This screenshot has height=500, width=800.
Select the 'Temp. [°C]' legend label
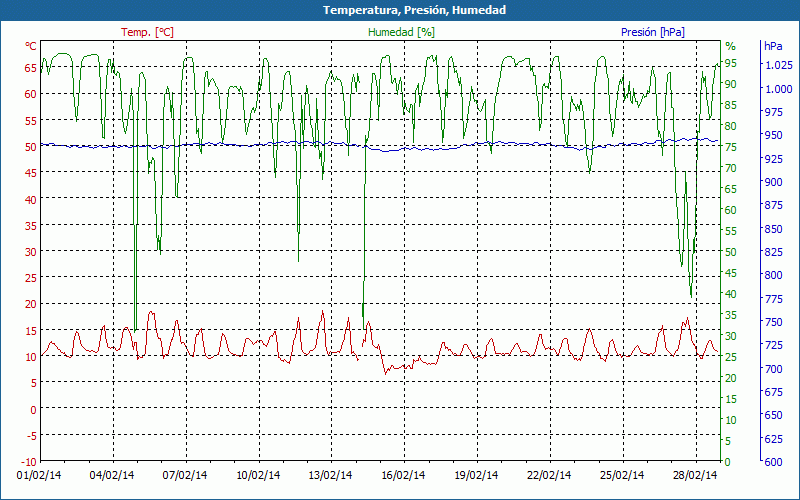147,32
